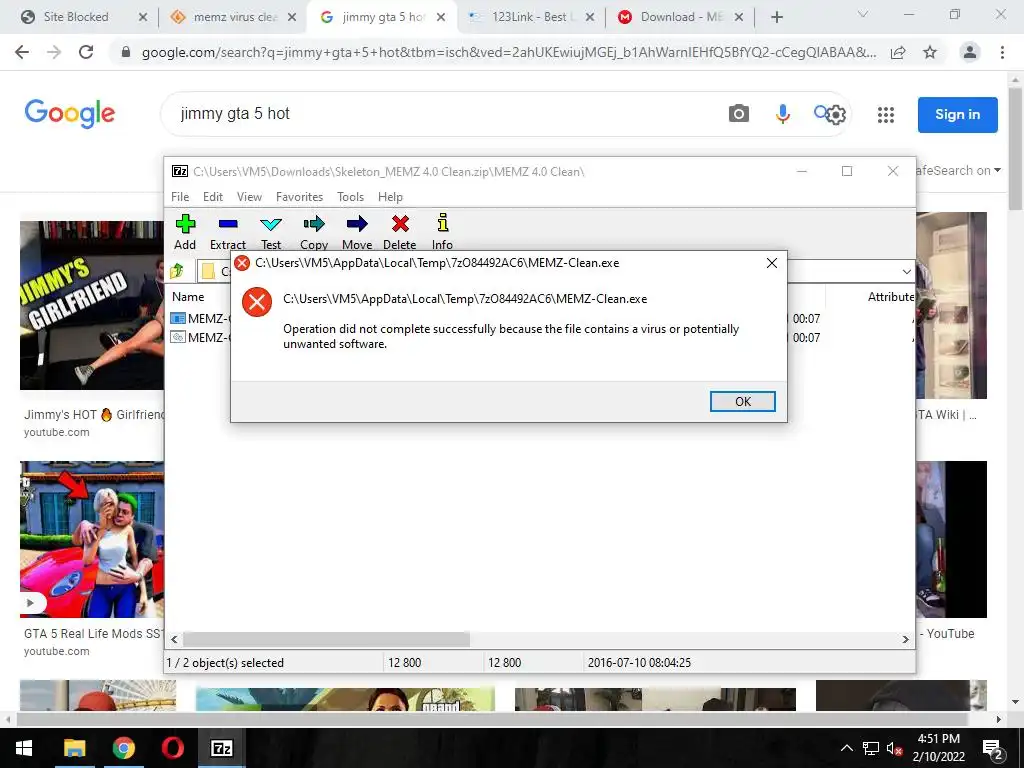Open the Windows Start menu
The image size is (1024, 768).
pyautogui.click(x=24, y=748)
